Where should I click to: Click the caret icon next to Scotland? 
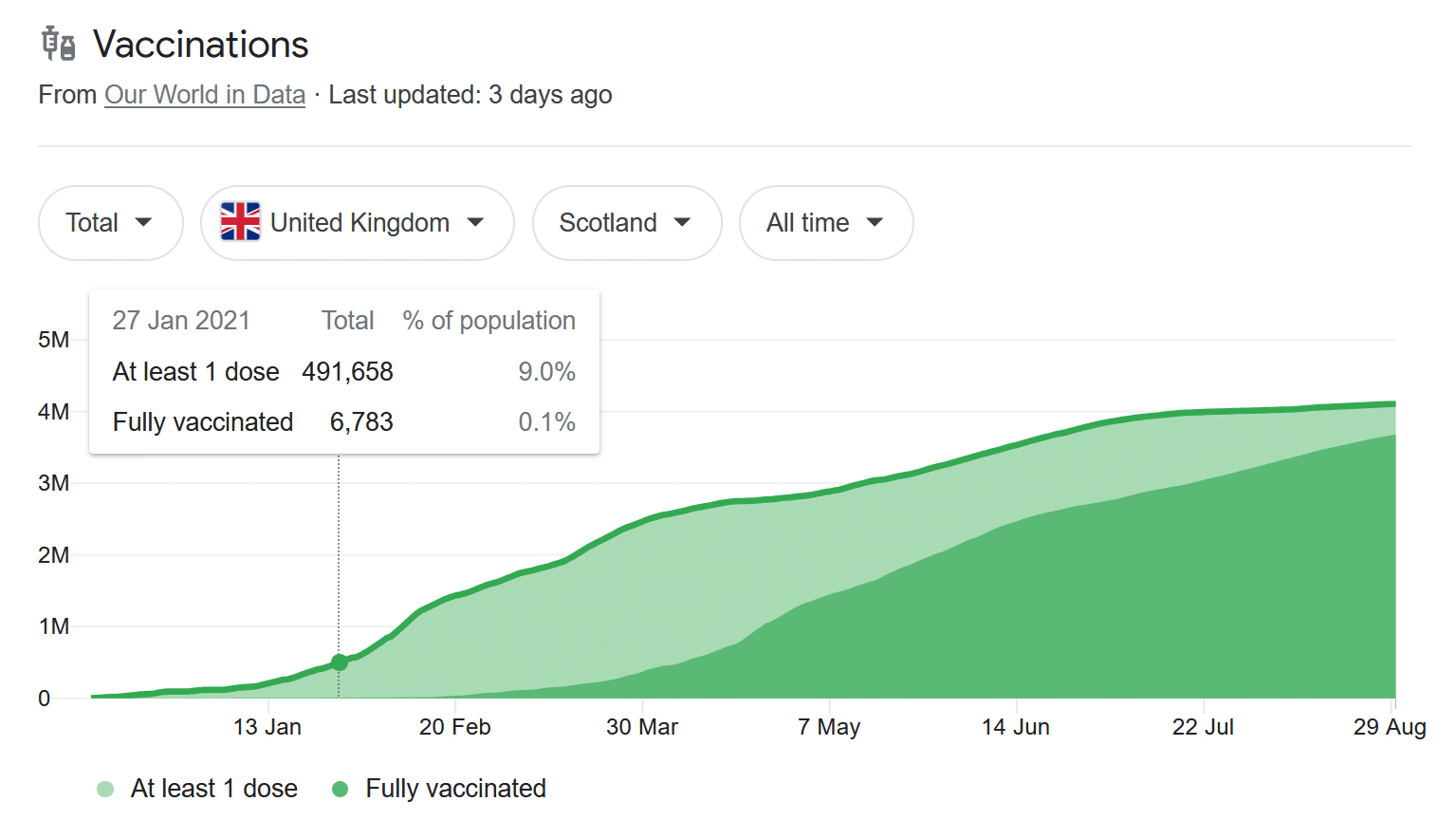682,222
